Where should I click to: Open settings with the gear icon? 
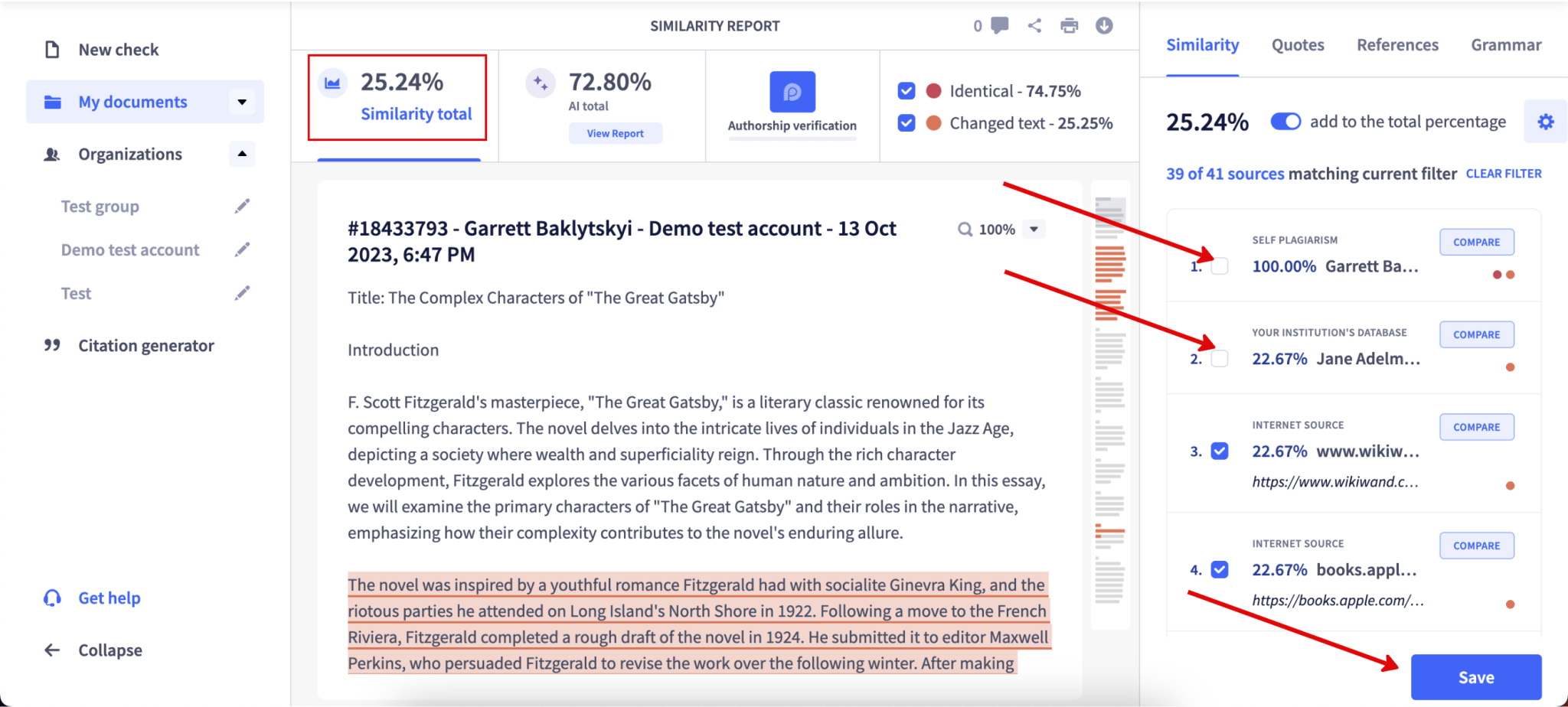click(1546, 121)
